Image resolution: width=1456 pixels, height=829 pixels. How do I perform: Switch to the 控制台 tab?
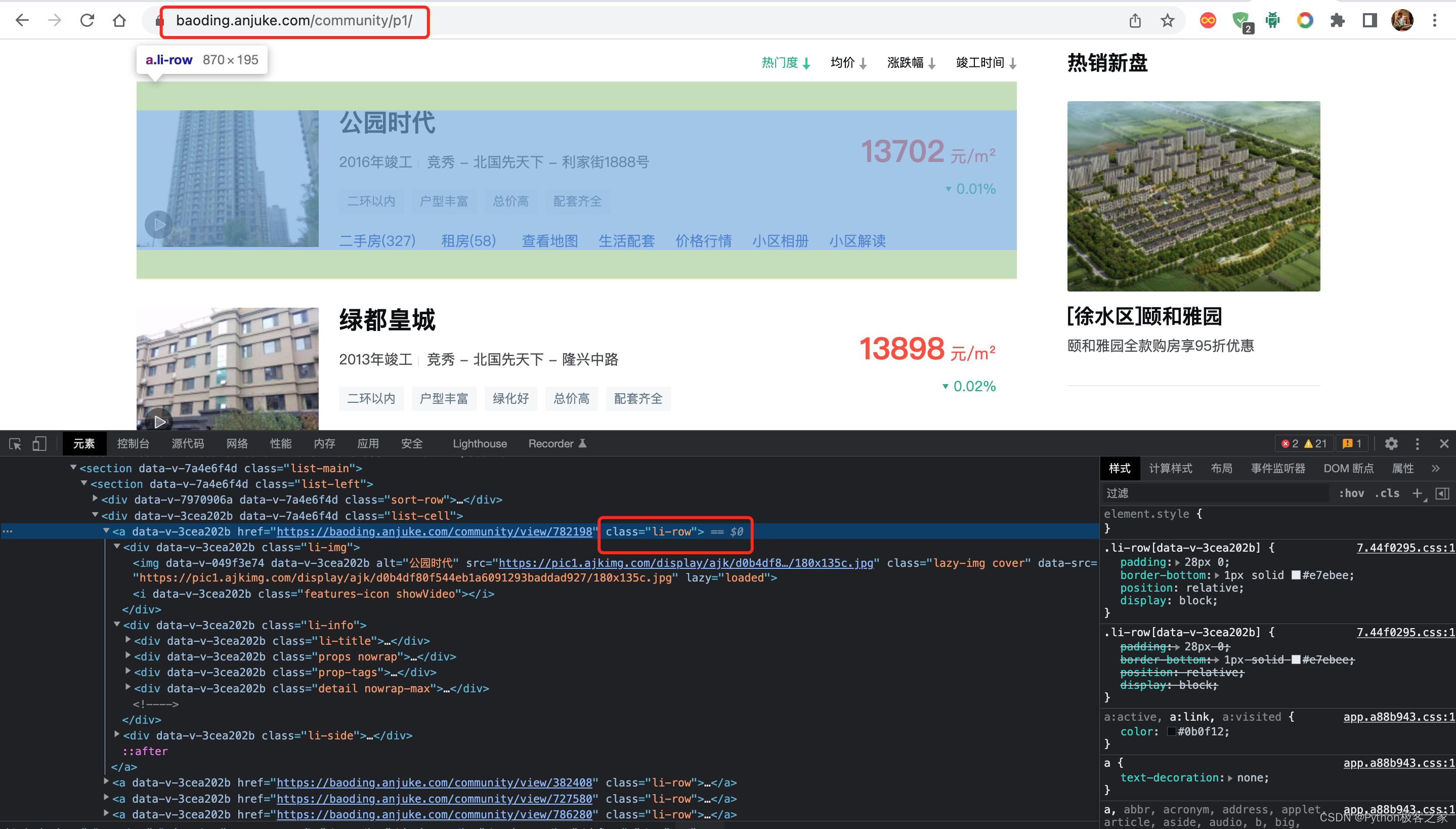point(133,443)
